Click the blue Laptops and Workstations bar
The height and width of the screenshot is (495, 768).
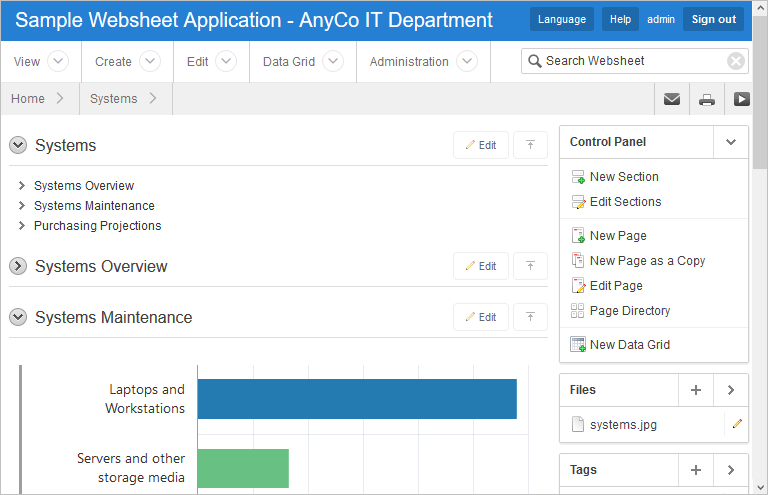coord(356,399)
